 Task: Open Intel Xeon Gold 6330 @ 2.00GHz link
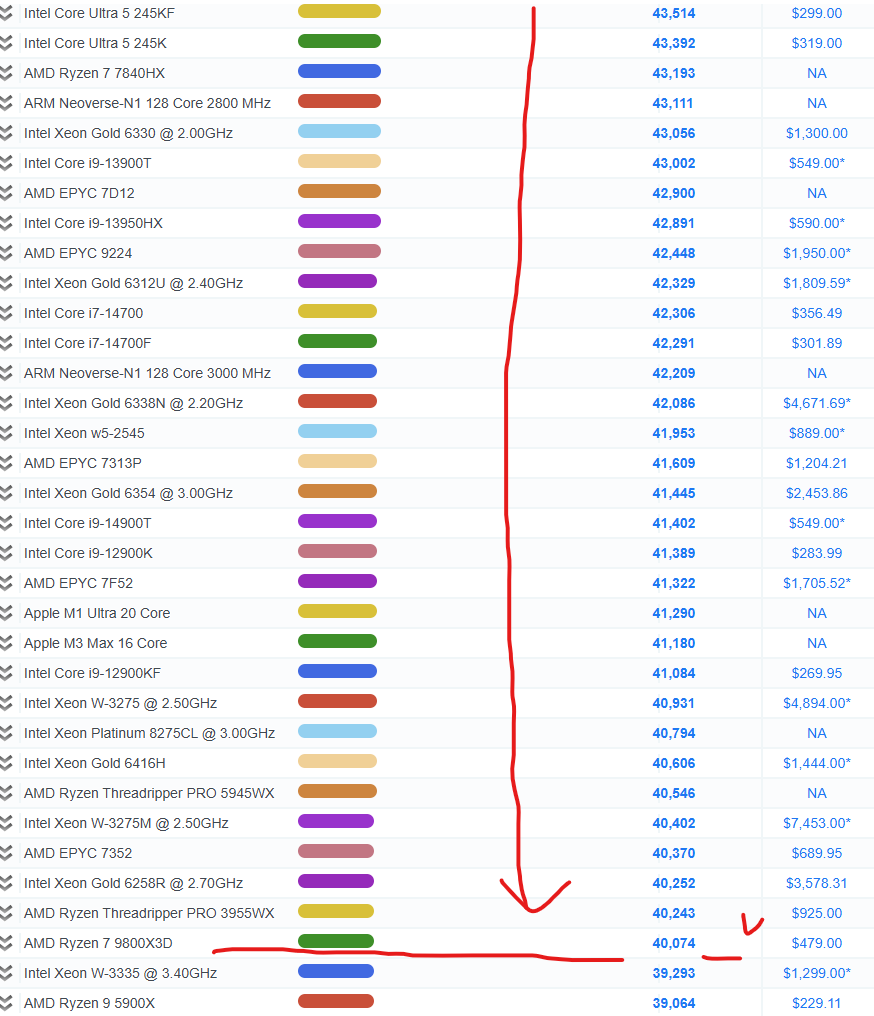pos(128,133)
